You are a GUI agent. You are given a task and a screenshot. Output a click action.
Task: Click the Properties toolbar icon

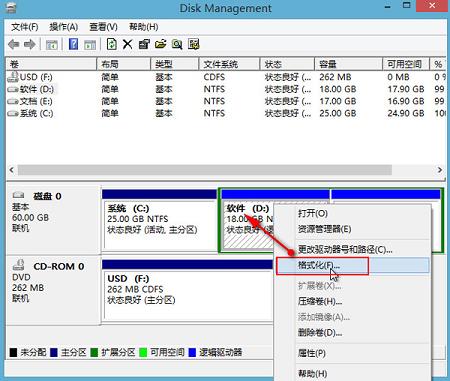pos(144,44)
